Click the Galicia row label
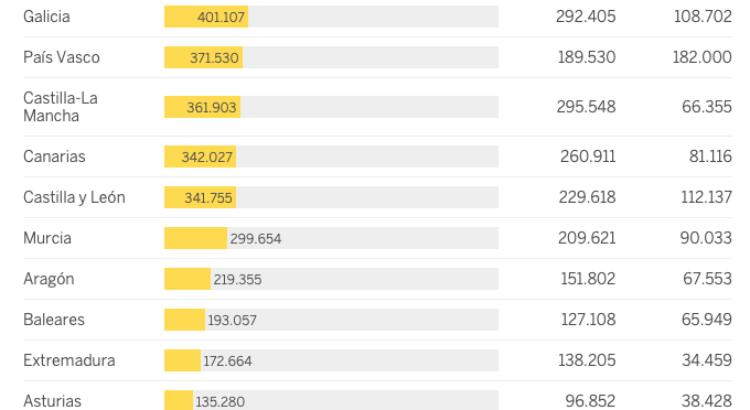This screenshot has height=410, width=750. click(47, 17)
